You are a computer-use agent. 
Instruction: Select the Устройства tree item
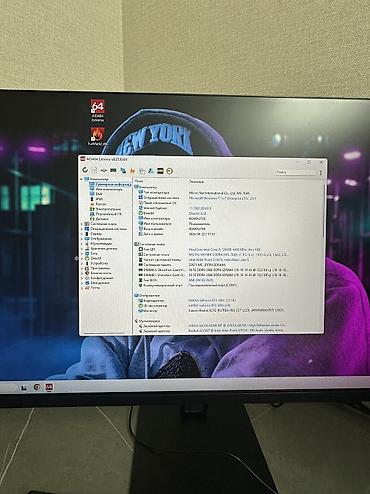96,263
